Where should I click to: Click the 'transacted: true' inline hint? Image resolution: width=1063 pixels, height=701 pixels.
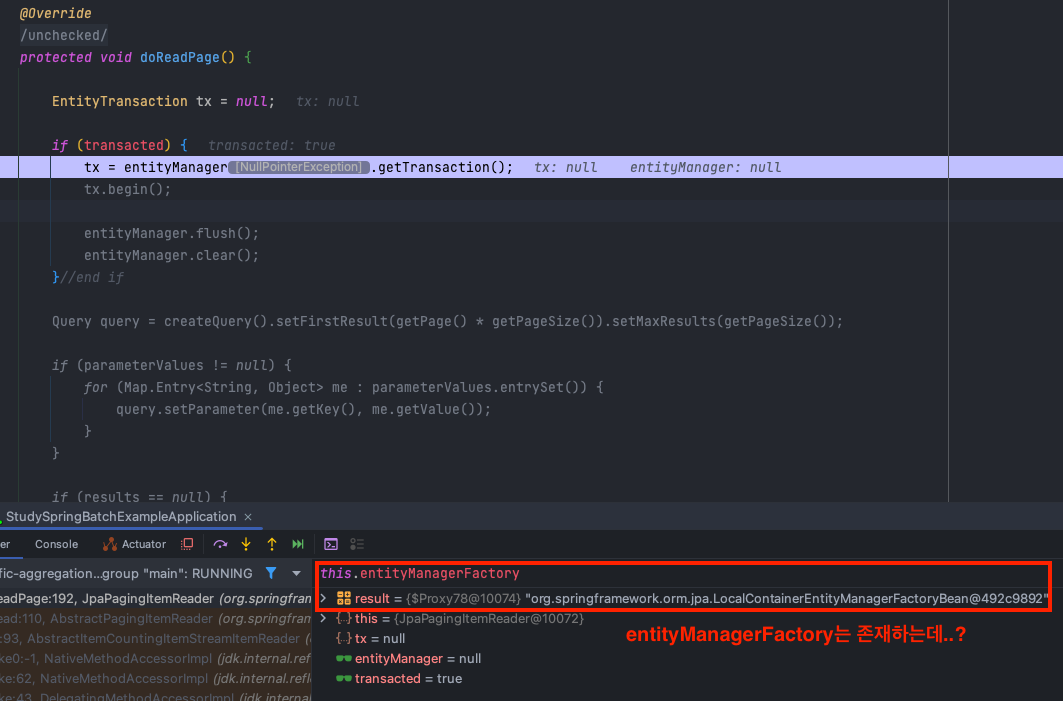pos(272,145)
